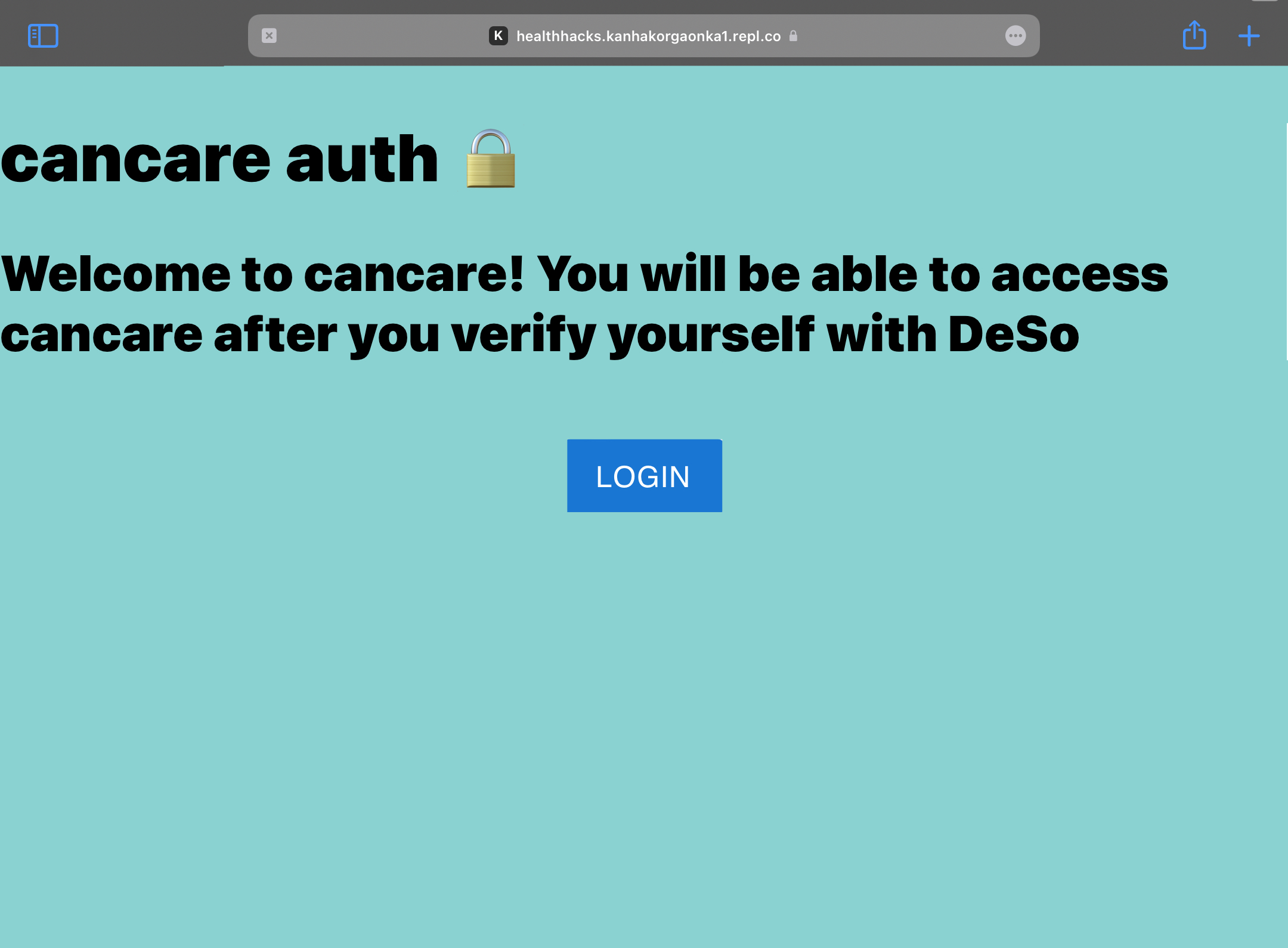Click the golden padlock emoji in heading

(490, 159)
